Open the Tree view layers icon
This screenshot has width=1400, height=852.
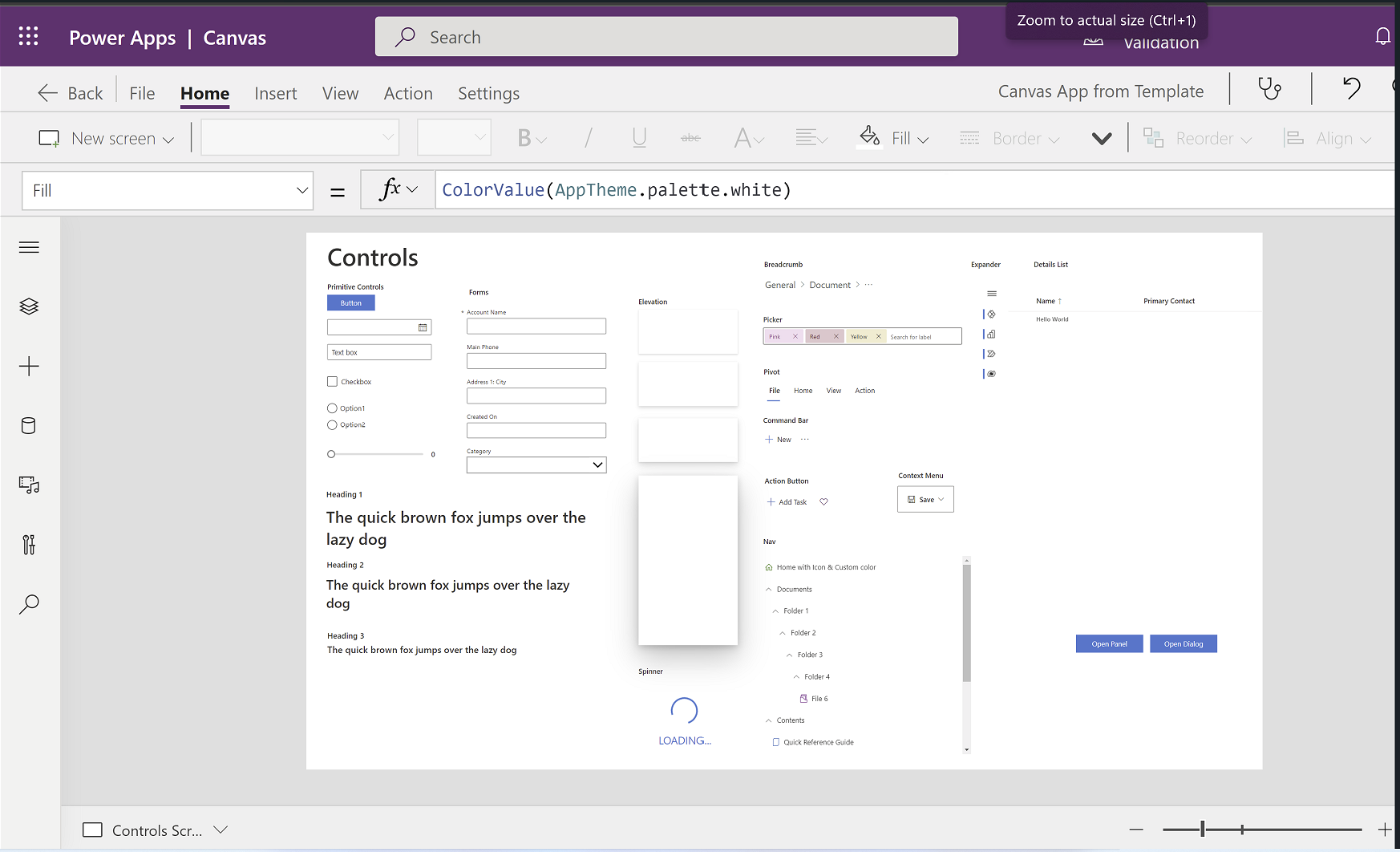tap(29, 306)
